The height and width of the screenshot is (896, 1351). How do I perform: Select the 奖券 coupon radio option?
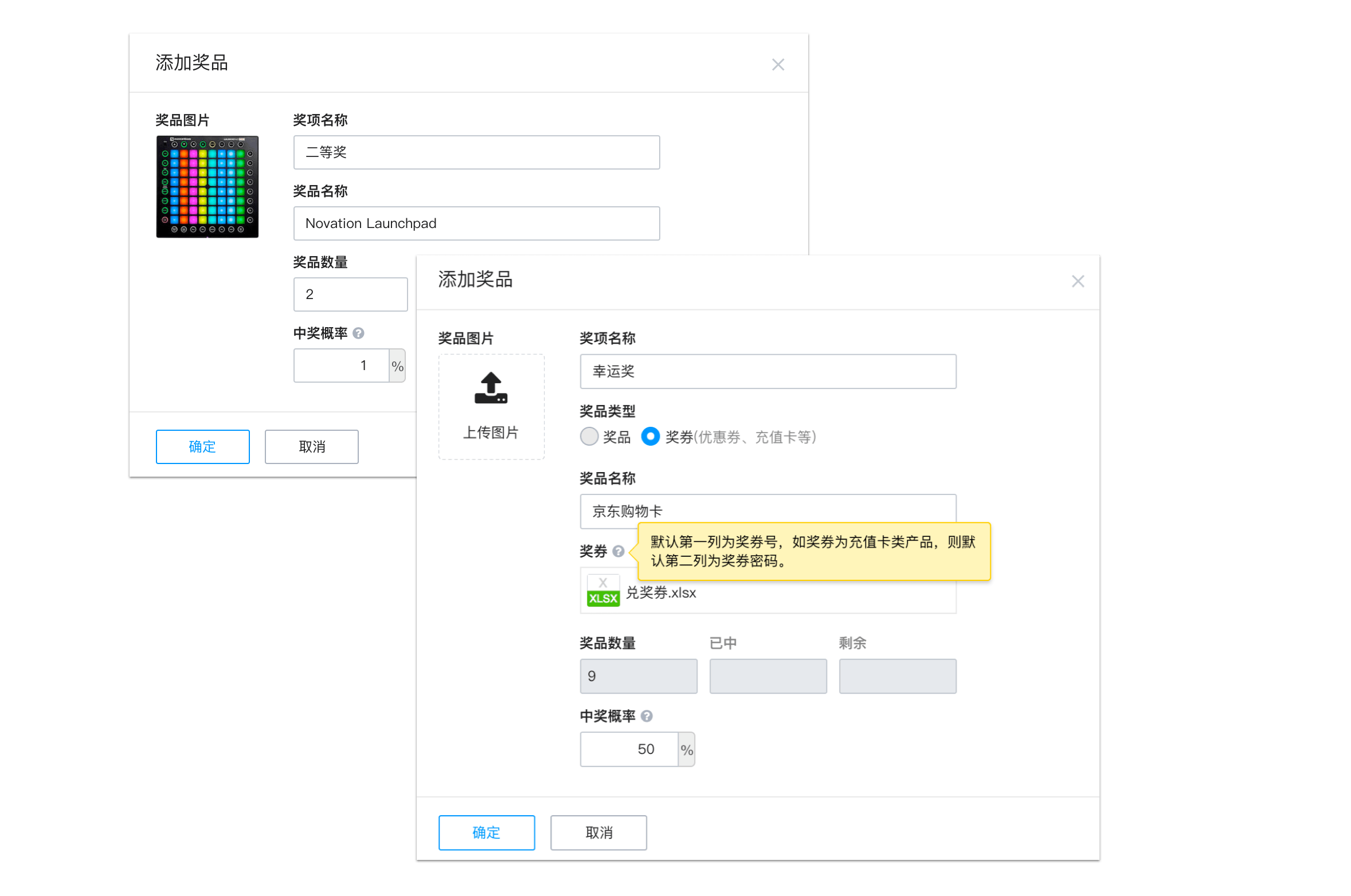coord(650,437)
